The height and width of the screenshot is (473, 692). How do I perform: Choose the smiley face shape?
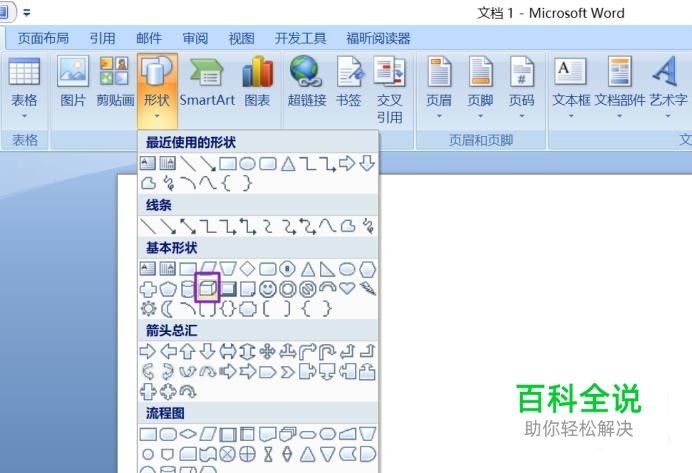pos(267,289)
